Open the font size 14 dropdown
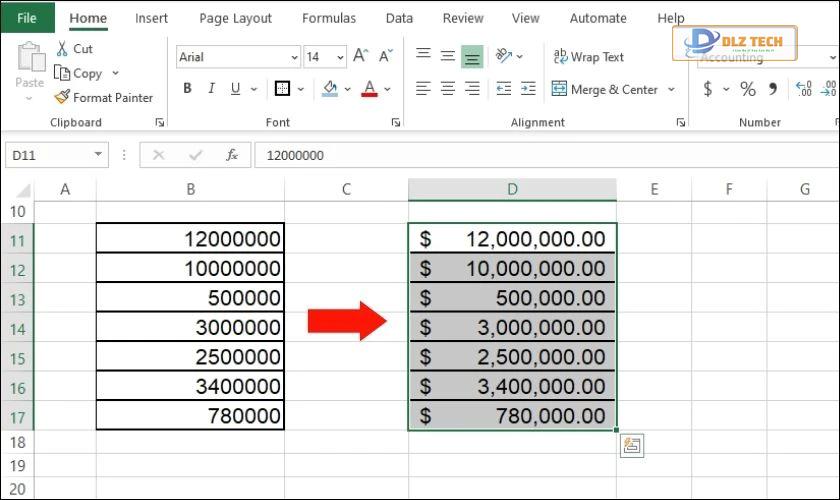840x500 pixels. (x=340, y=57)
